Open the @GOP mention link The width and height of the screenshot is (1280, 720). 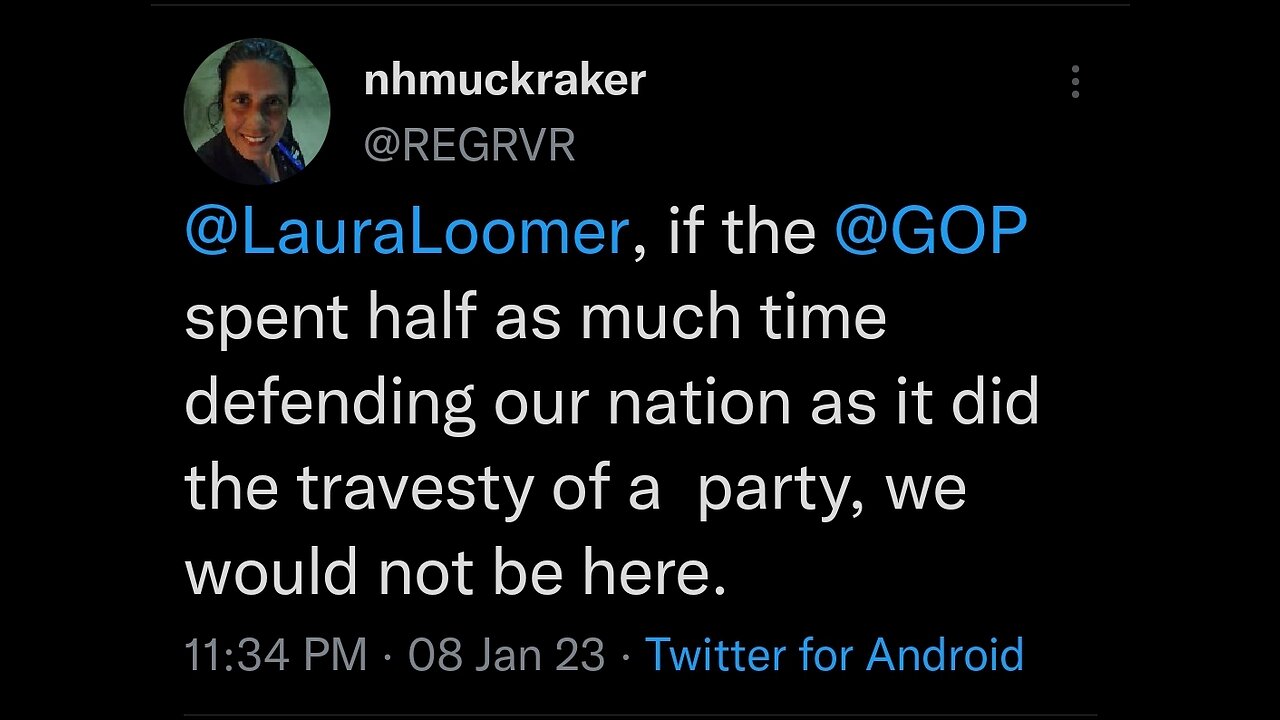pos(930,233)
